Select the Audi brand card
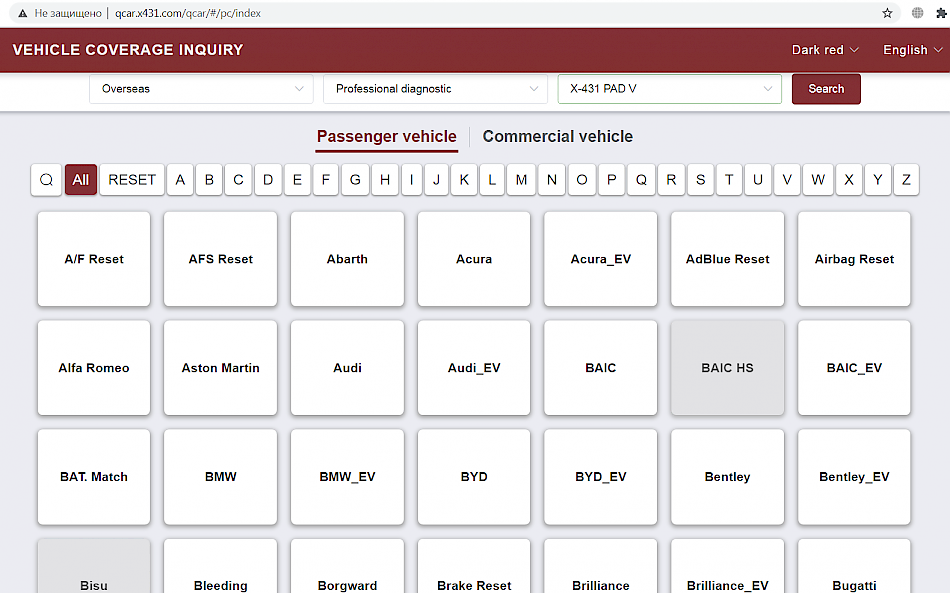Image resolution: width=950 pixels, height=593 pixels. point(347,368)
